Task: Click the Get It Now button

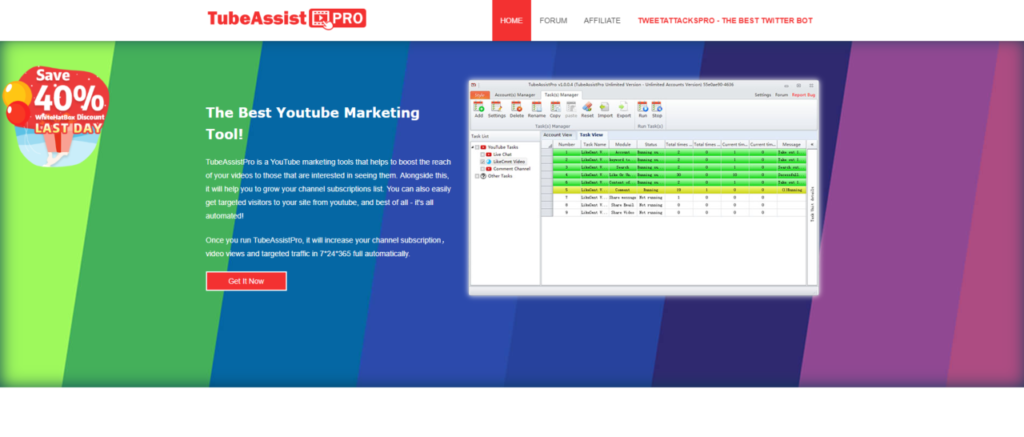Action: tap(246, 281)
